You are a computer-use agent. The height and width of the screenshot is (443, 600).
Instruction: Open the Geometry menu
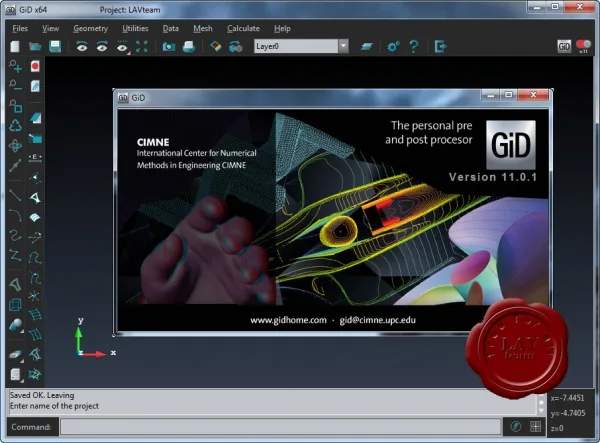[x=91, y=29]
